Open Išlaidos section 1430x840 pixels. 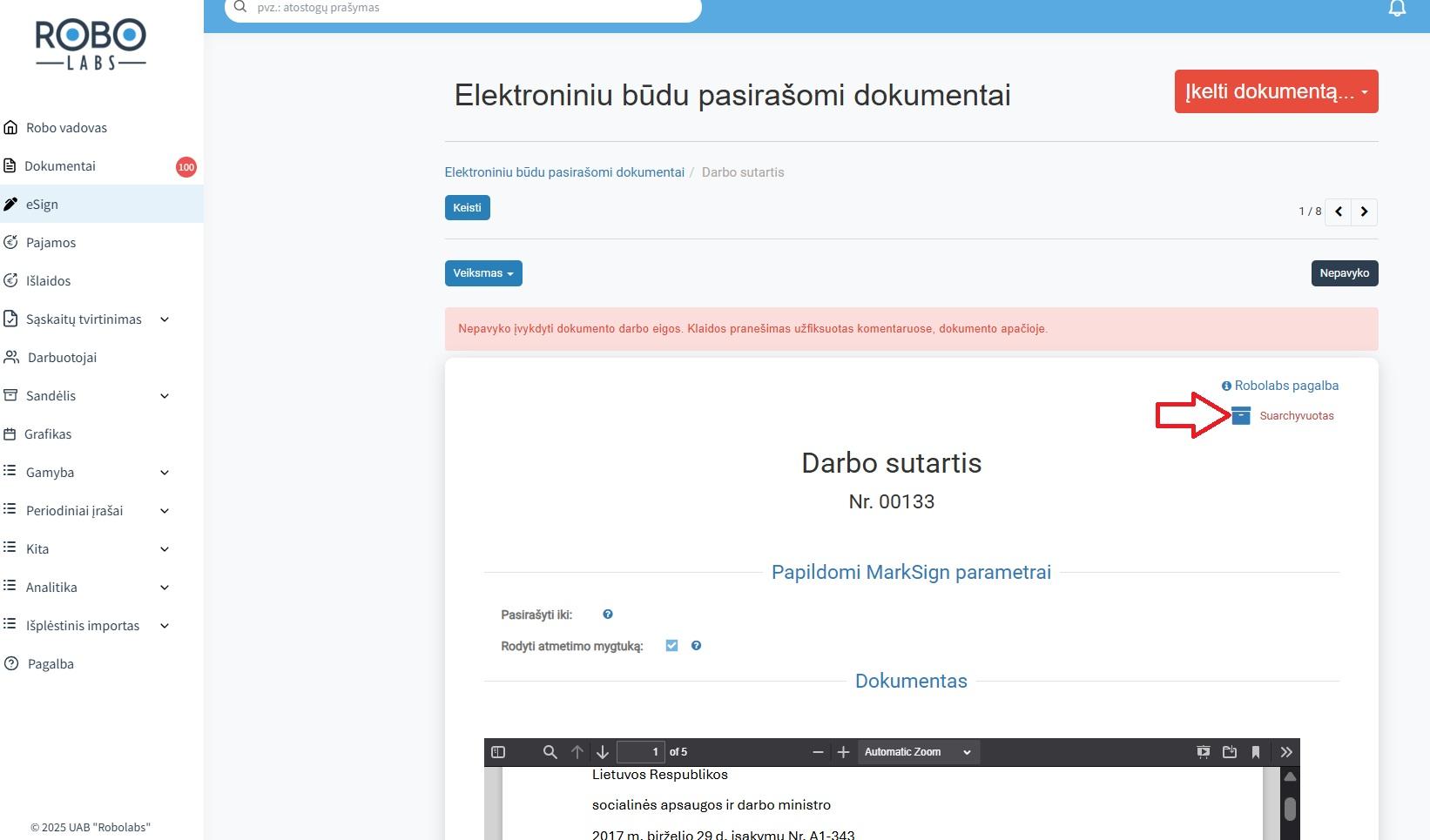click(x=102, y=281)
